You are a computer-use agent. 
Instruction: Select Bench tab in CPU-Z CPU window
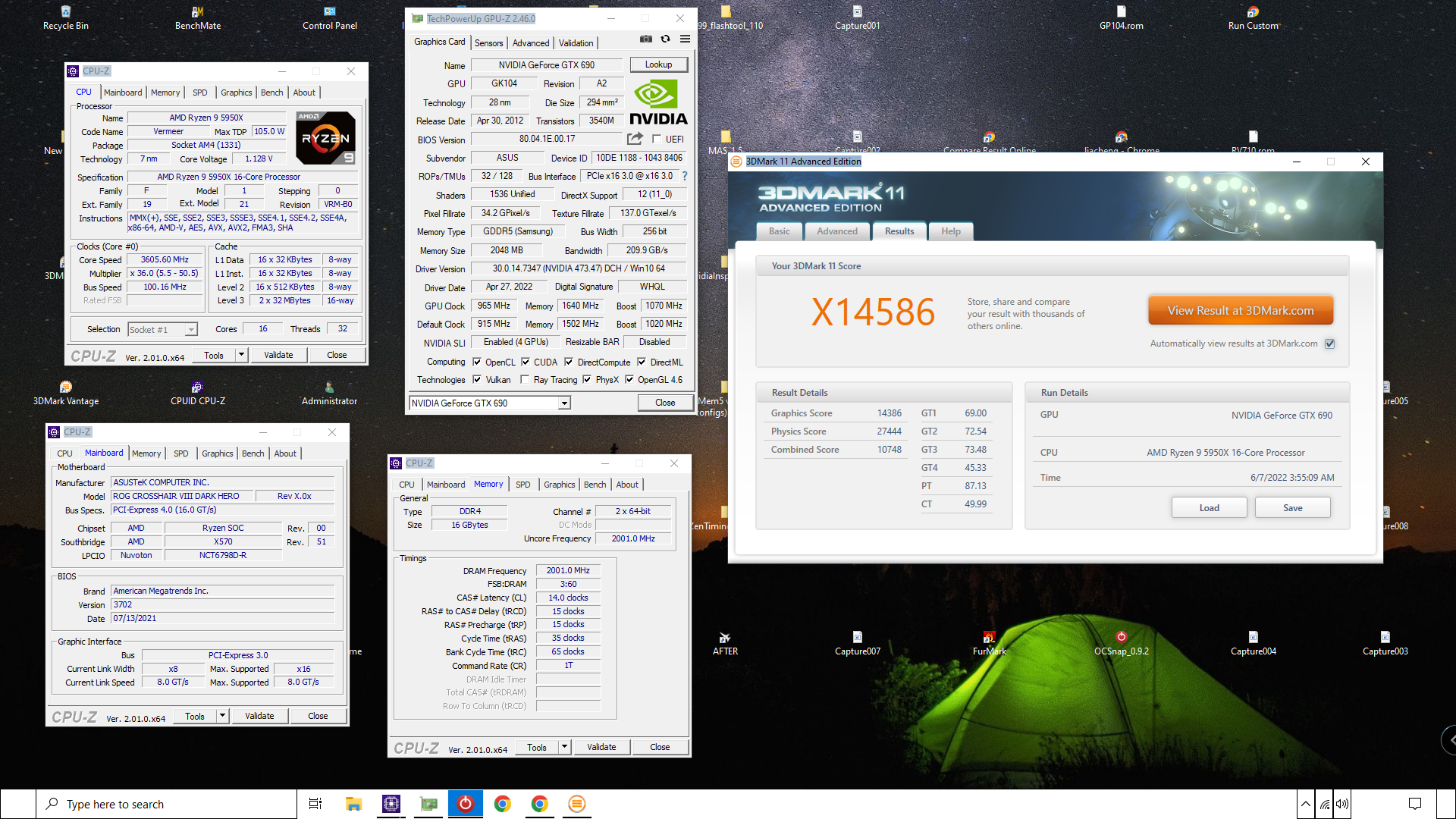point(272,93)
